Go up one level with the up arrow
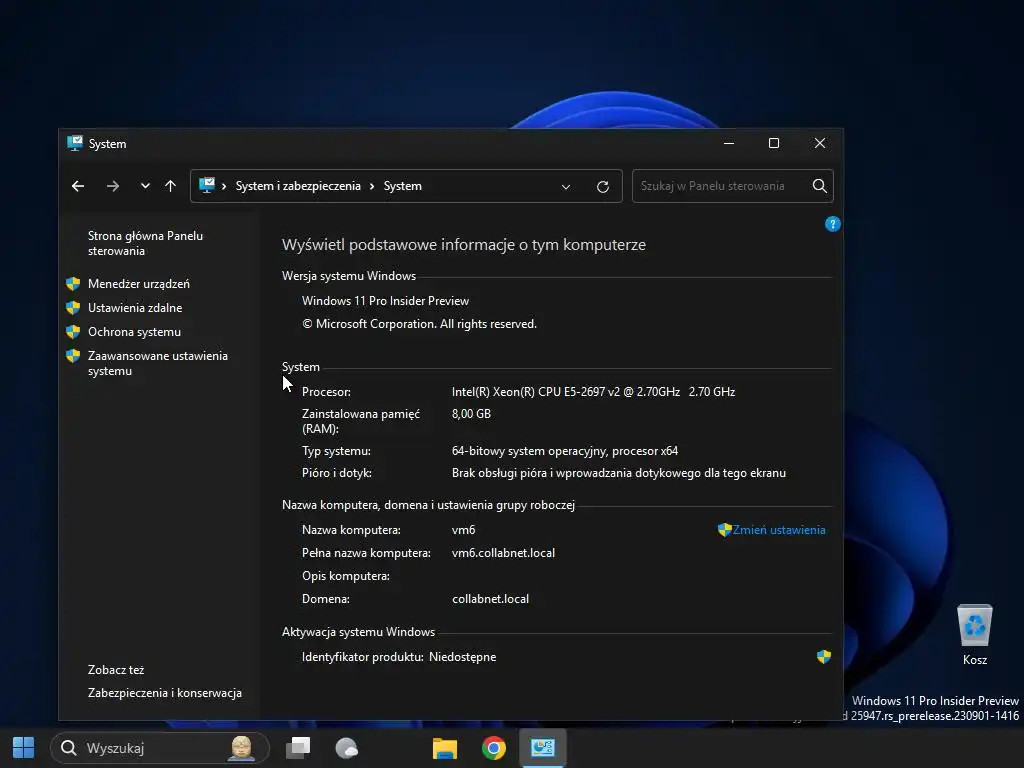 tap(170, 186)
